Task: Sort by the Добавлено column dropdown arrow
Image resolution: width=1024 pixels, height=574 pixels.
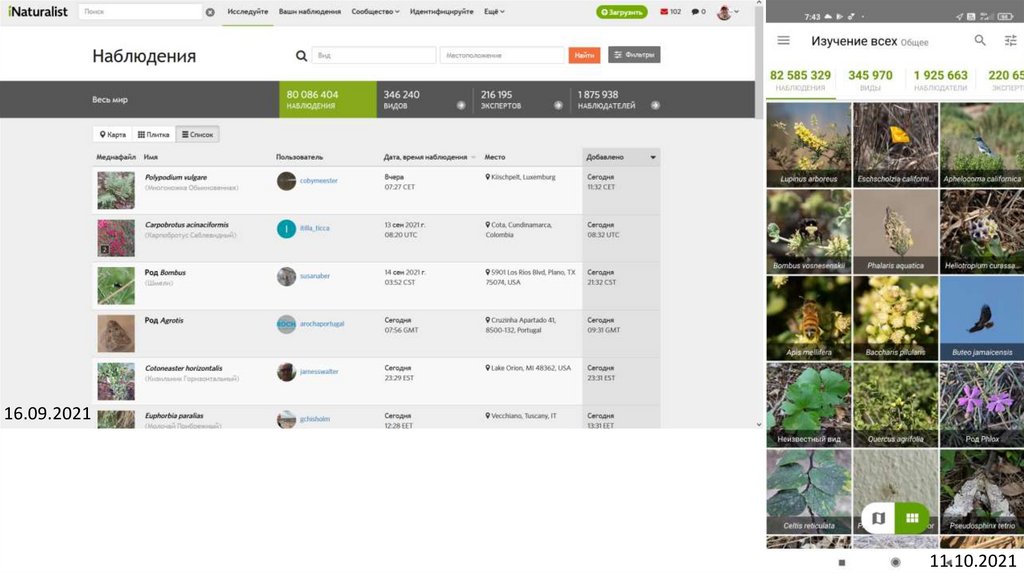Action: [x=652, y=157]
